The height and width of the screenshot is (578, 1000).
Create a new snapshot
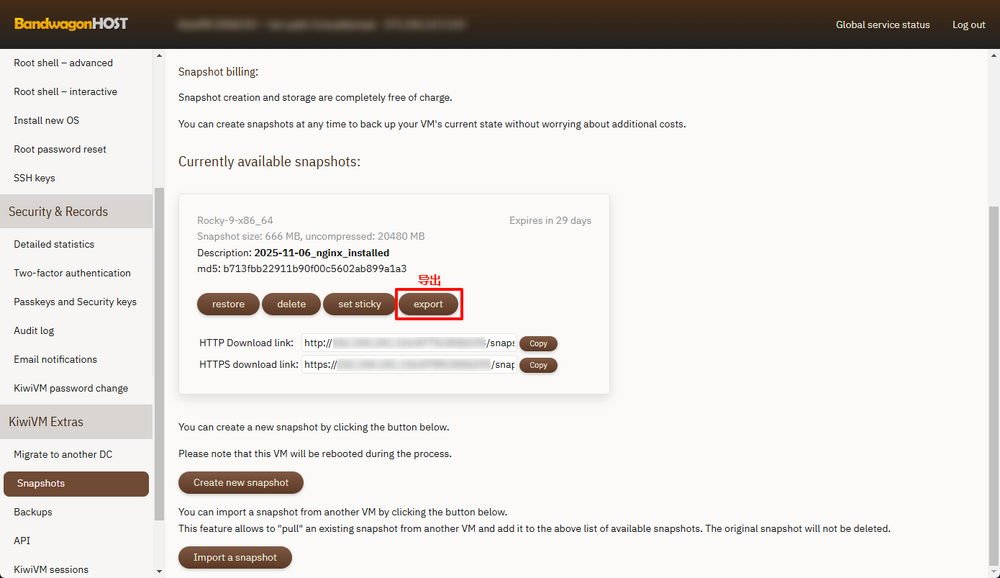click(x=240, y=482)
